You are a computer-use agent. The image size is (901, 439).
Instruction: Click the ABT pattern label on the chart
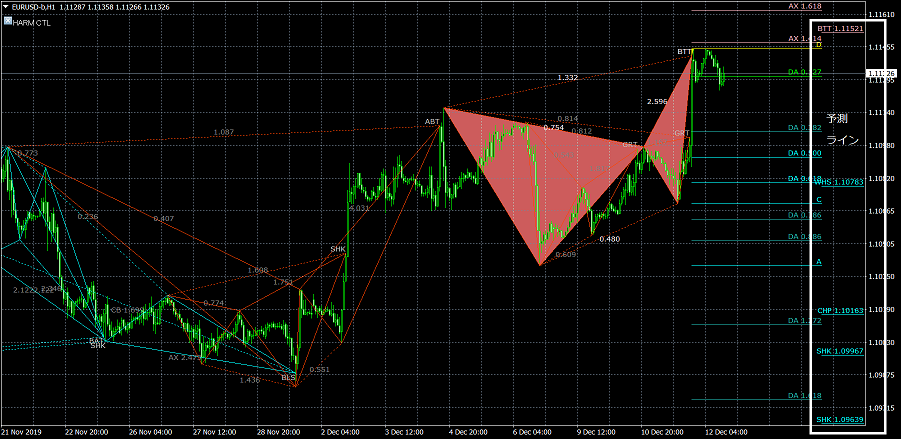click(432, 122)
